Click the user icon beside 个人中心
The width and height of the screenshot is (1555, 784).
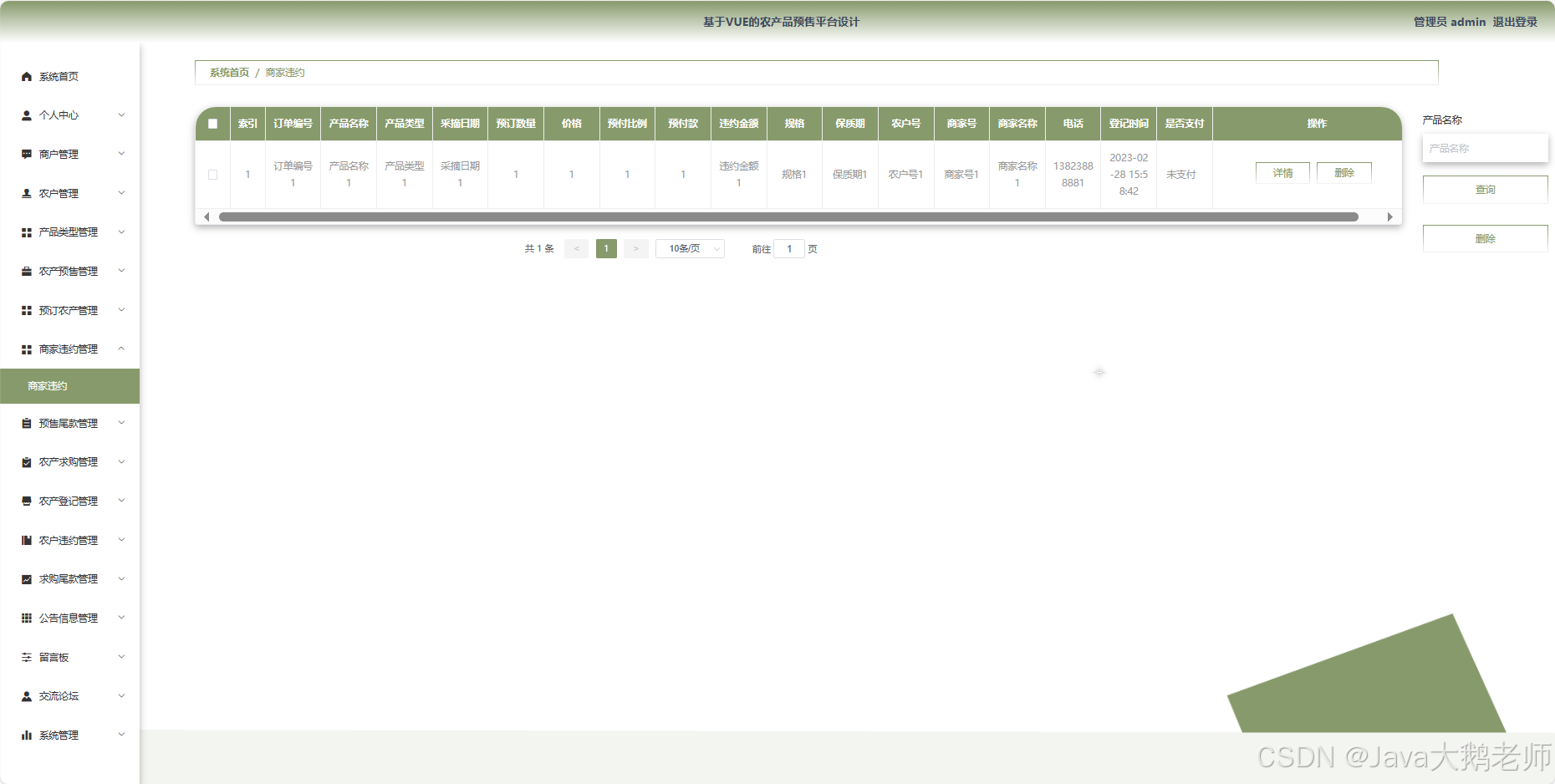click(27, 115)
